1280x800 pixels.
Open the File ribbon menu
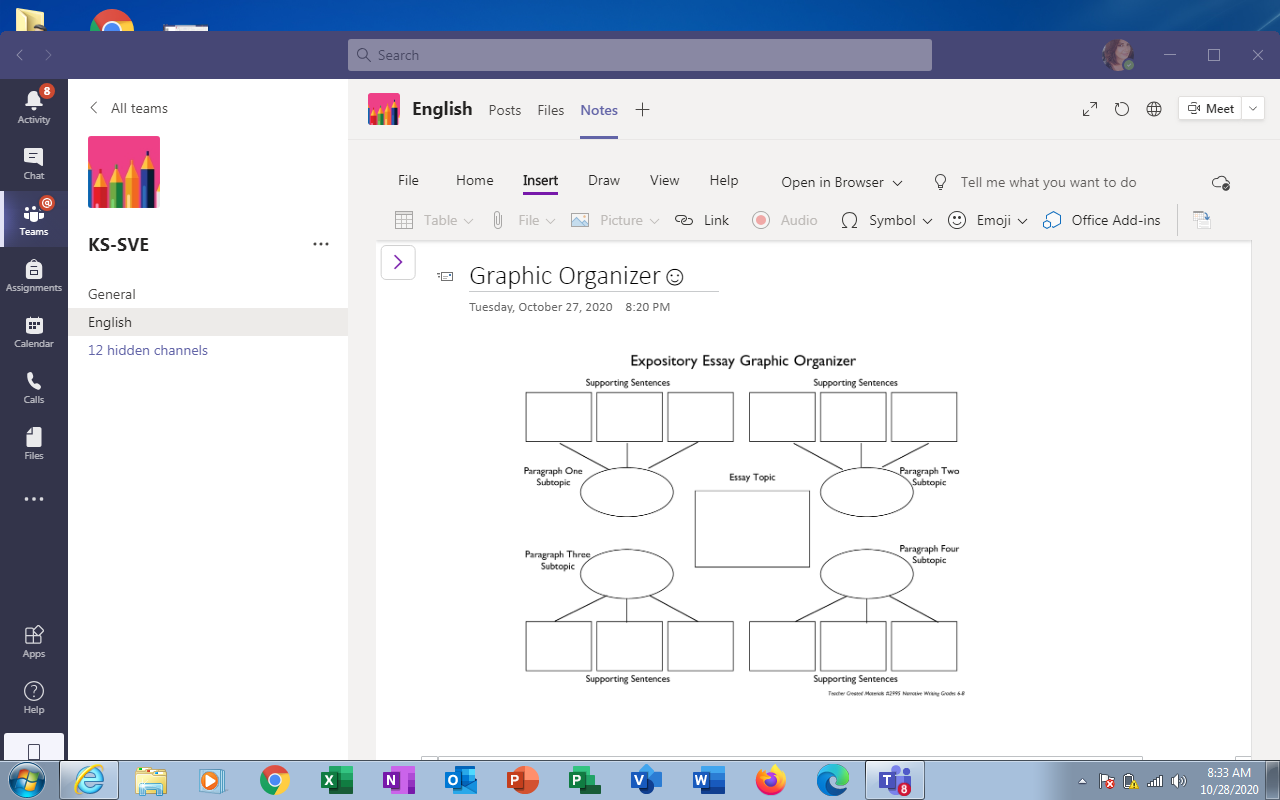click(408, 181)
